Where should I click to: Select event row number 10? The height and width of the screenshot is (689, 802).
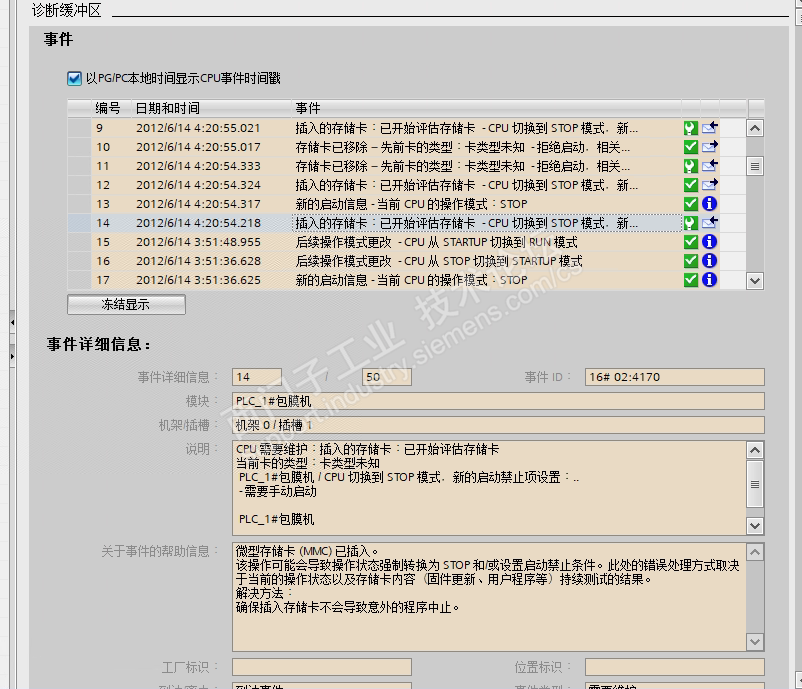point(393,147)
